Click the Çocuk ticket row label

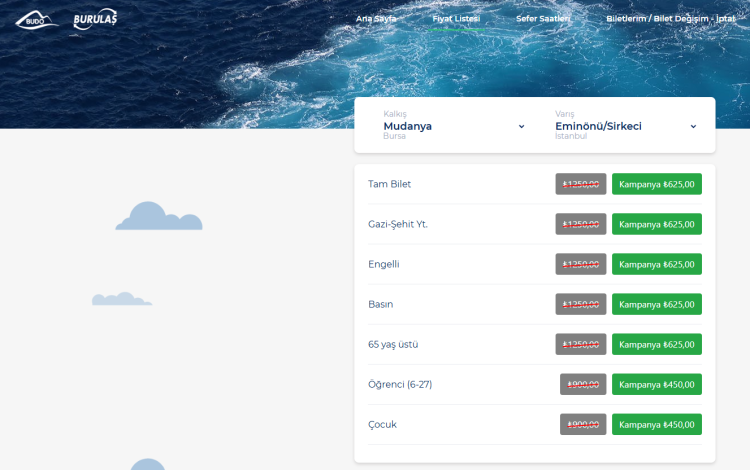[x=383, y=424]
